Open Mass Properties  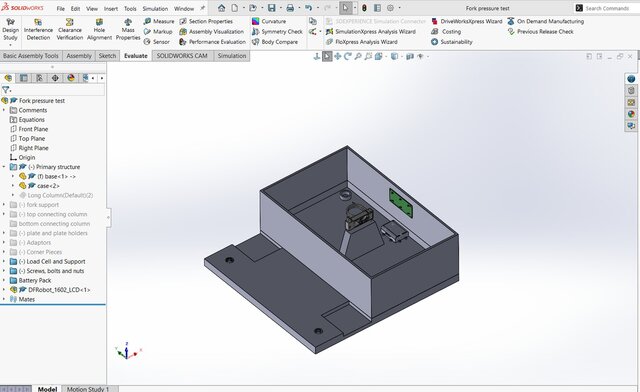tap(128, 29)
